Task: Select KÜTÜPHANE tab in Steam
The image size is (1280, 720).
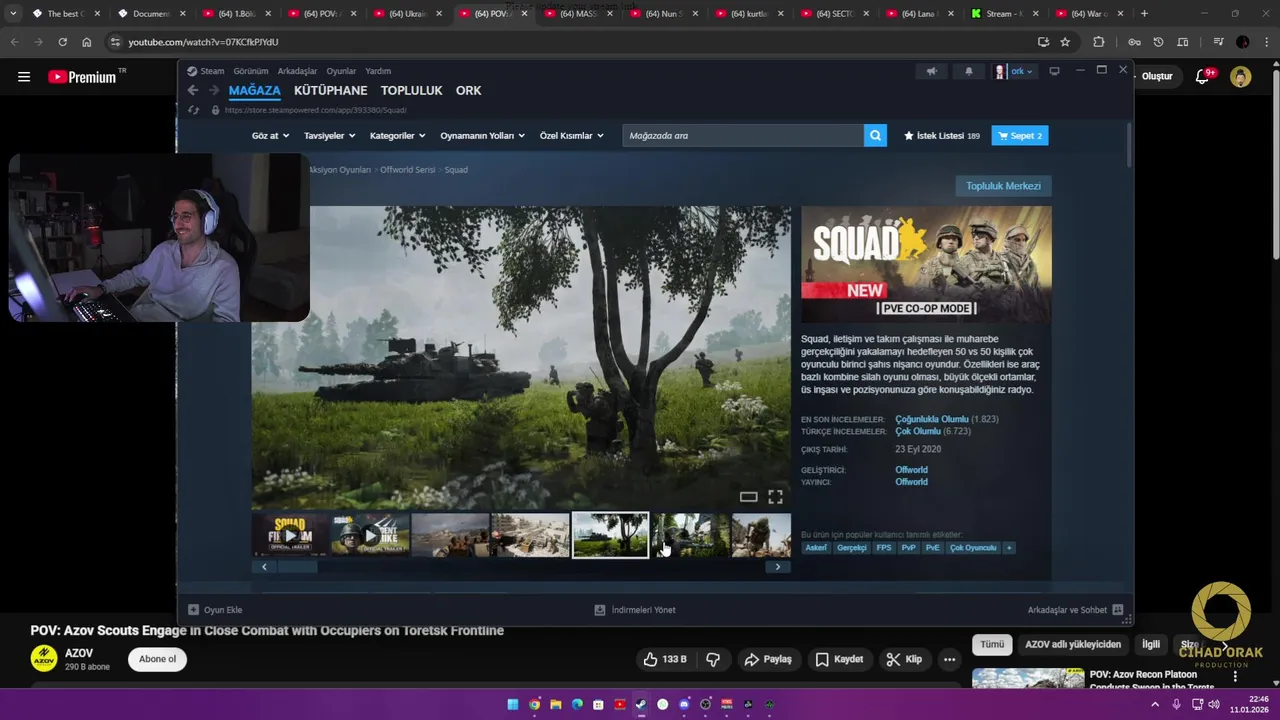Action: pos(330,90)
